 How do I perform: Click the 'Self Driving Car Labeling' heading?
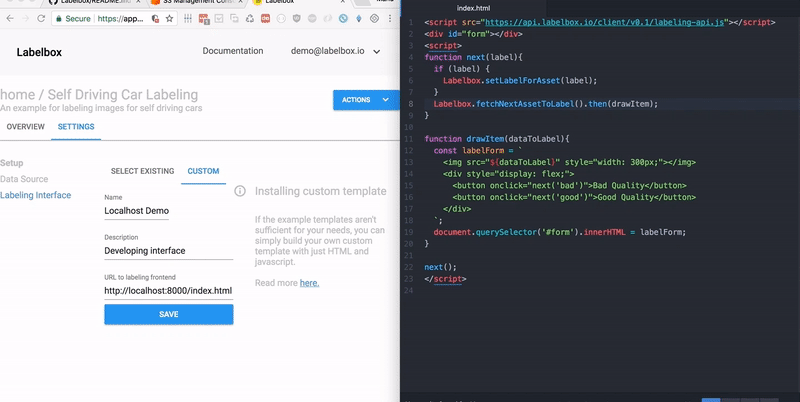coord(123,95)
